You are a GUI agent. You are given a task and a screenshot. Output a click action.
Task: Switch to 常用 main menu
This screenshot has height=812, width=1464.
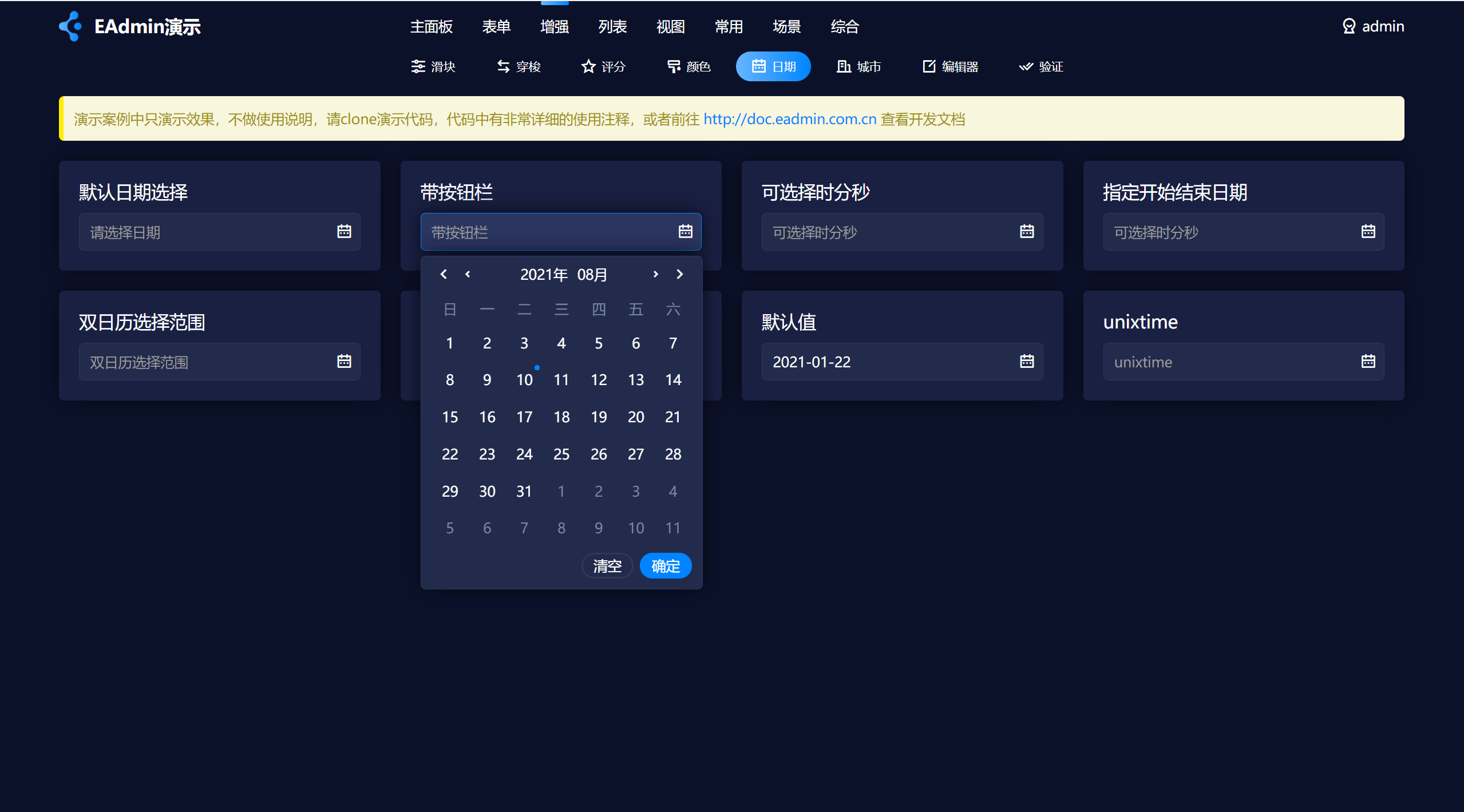click(x=729, y=26)
